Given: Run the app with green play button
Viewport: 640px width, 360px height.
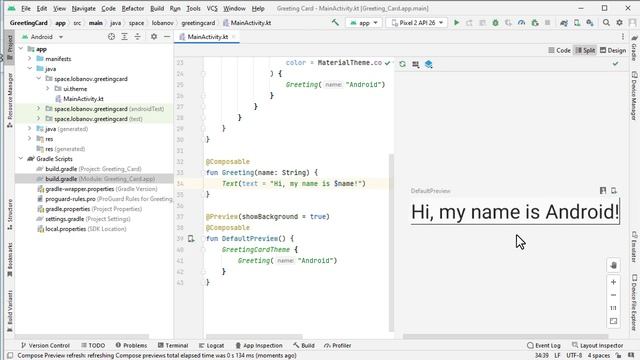Looking at the screenshot, I should coord(456,23).
